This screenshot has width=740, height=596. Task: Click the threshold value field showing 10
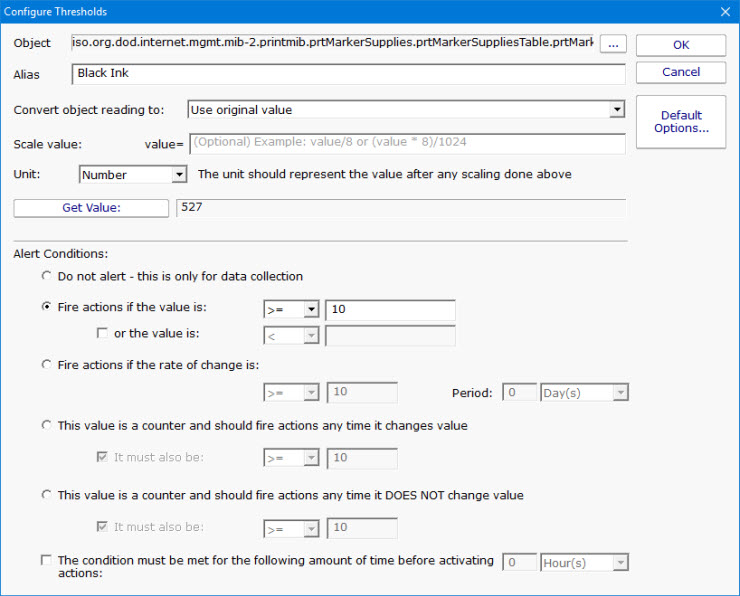point(390,310)
